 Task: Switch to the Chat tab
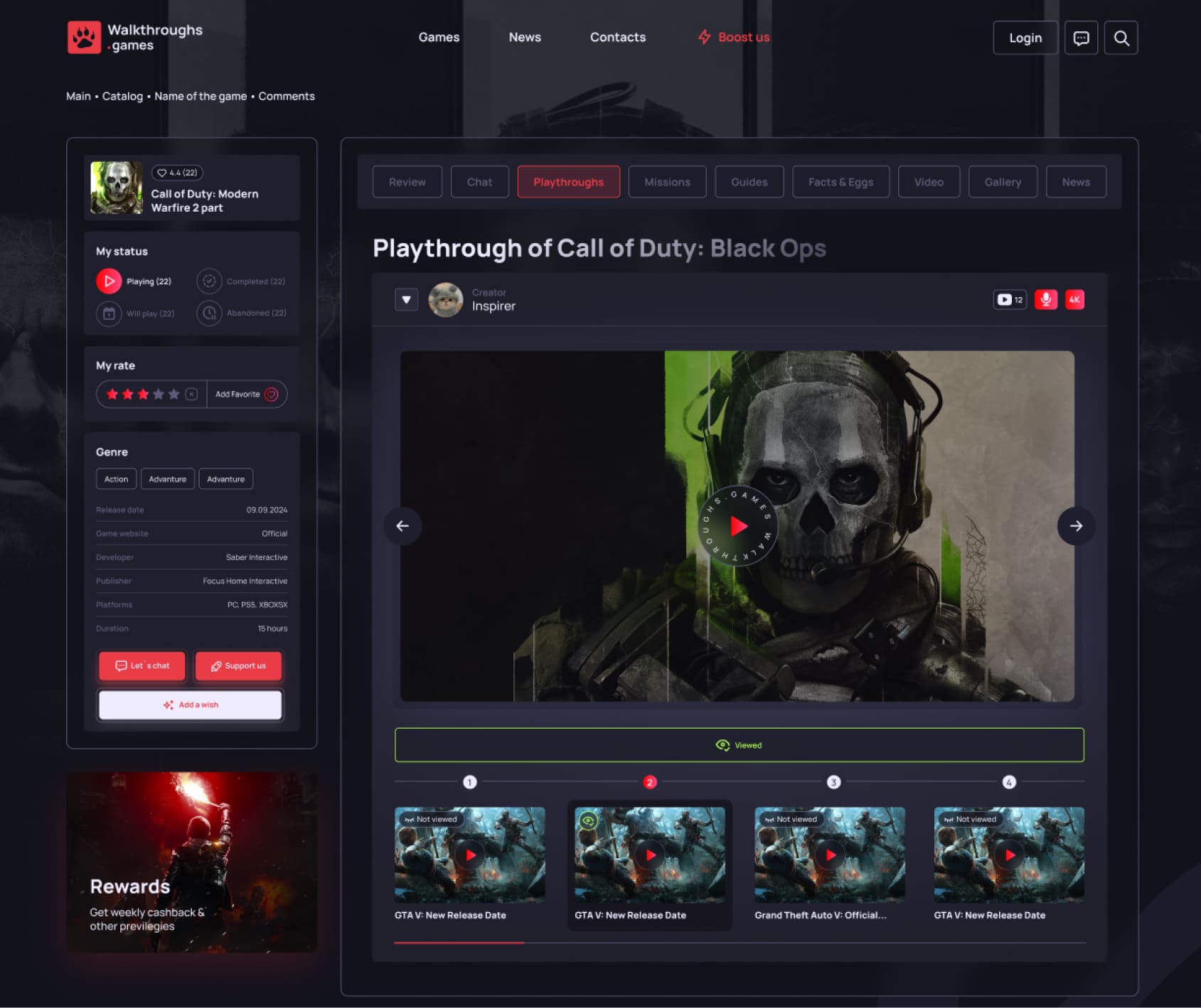(x=479, y=182)
